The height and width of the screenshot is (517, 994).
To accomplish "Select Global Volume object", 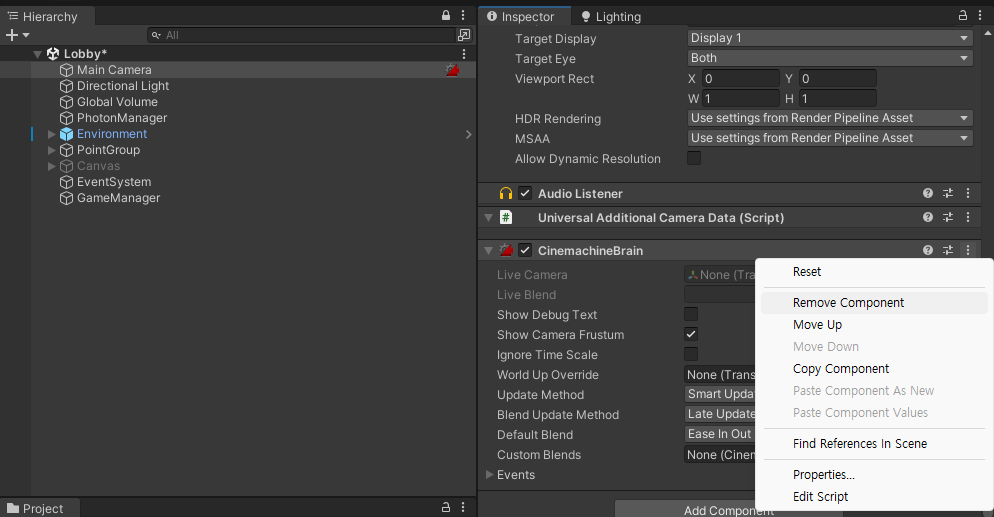I will [x=117, y=102].
